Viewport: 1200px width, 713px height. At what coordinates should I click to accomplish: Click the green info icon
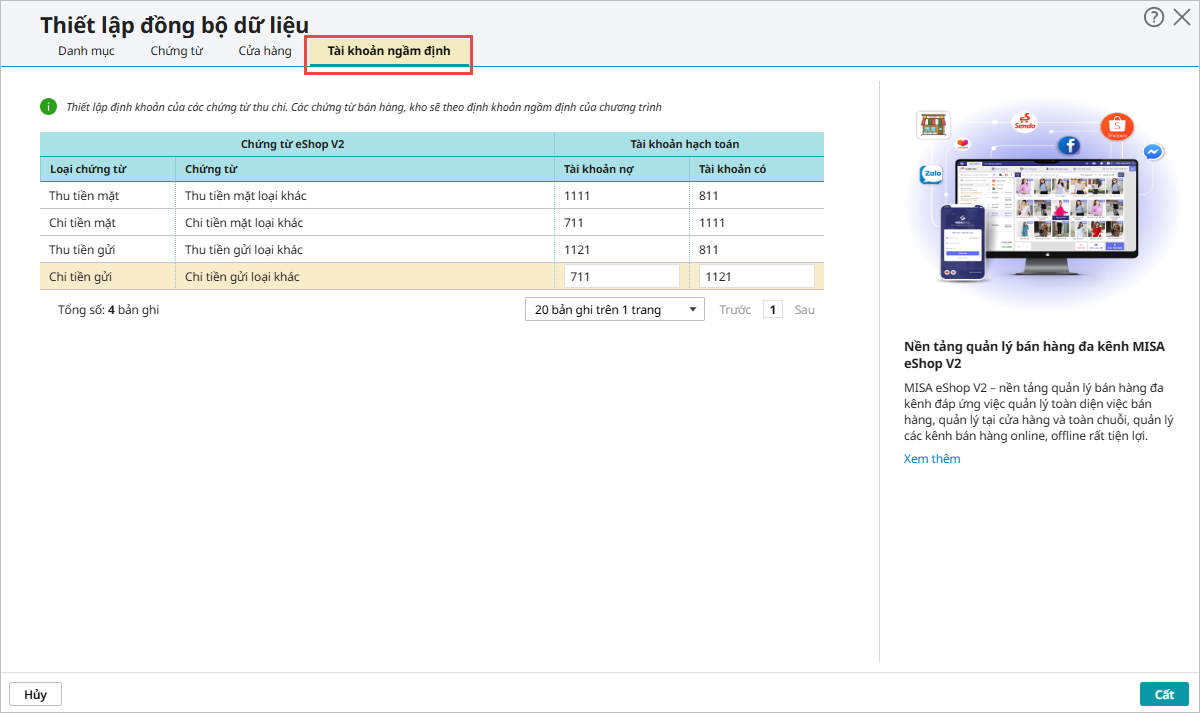coord(48,106)
